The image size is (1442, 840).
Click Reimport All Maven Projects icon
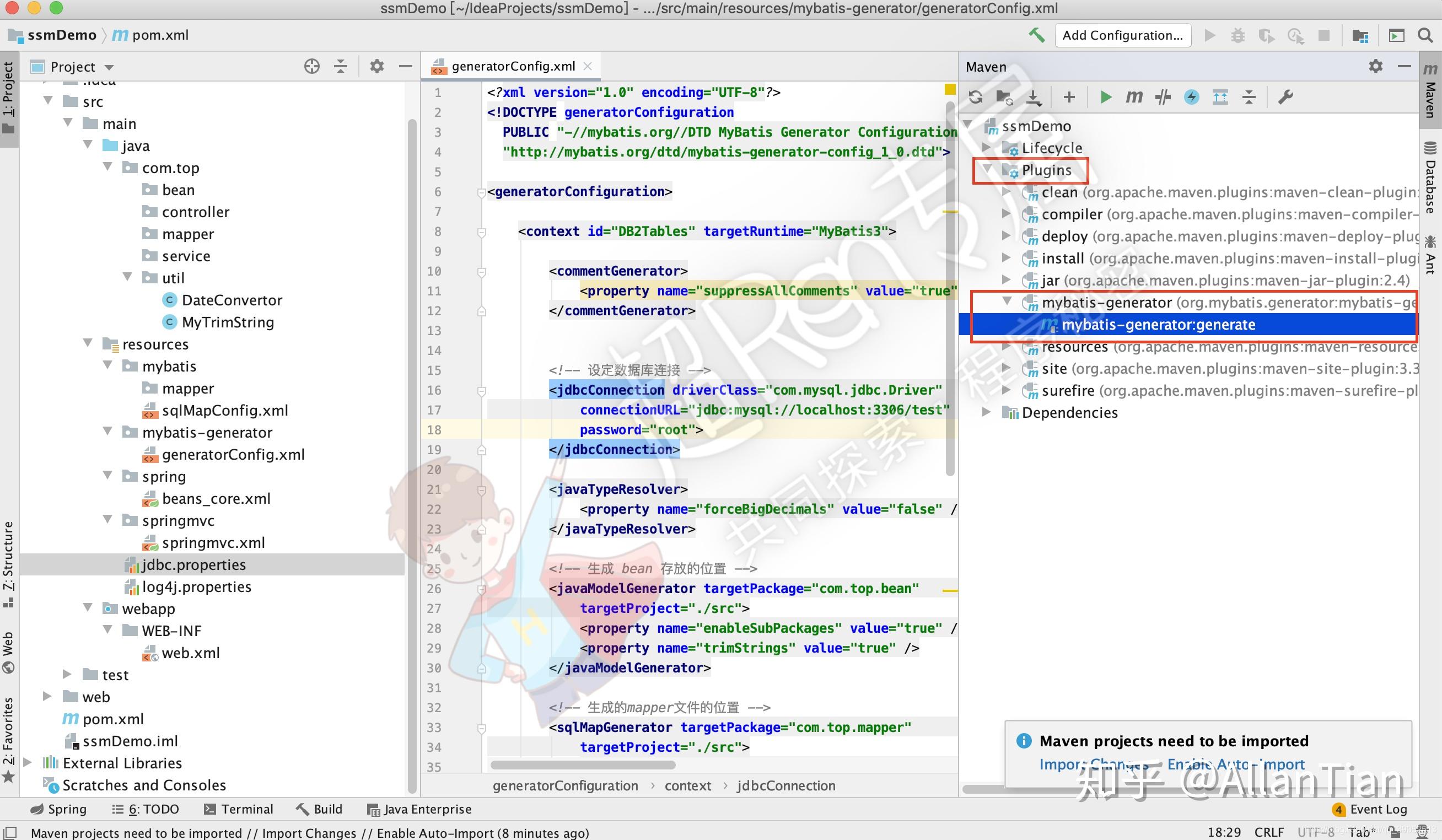tap(976, 97)
